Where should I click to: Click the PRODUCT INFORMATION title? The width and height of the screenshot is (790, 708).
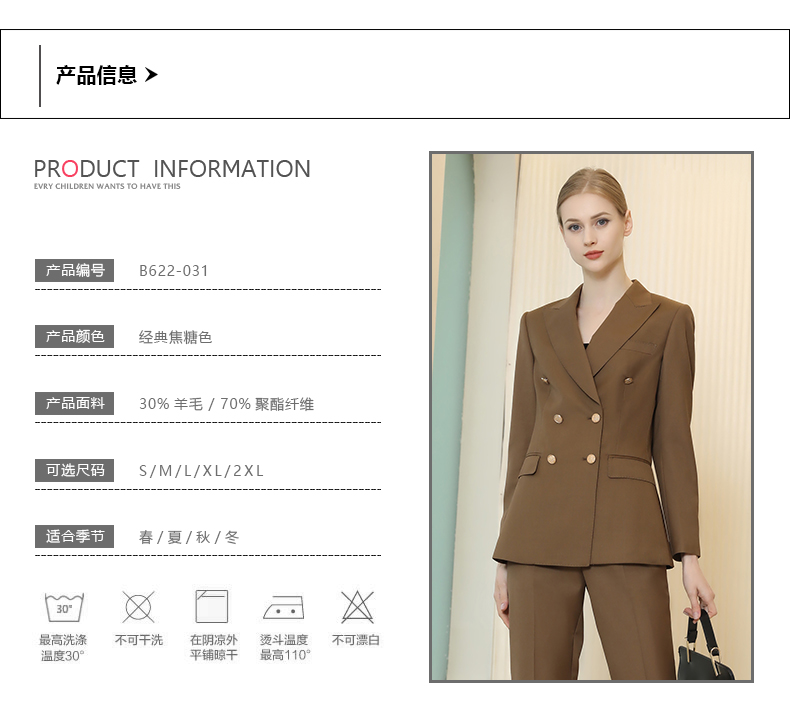tap(172, 169)
